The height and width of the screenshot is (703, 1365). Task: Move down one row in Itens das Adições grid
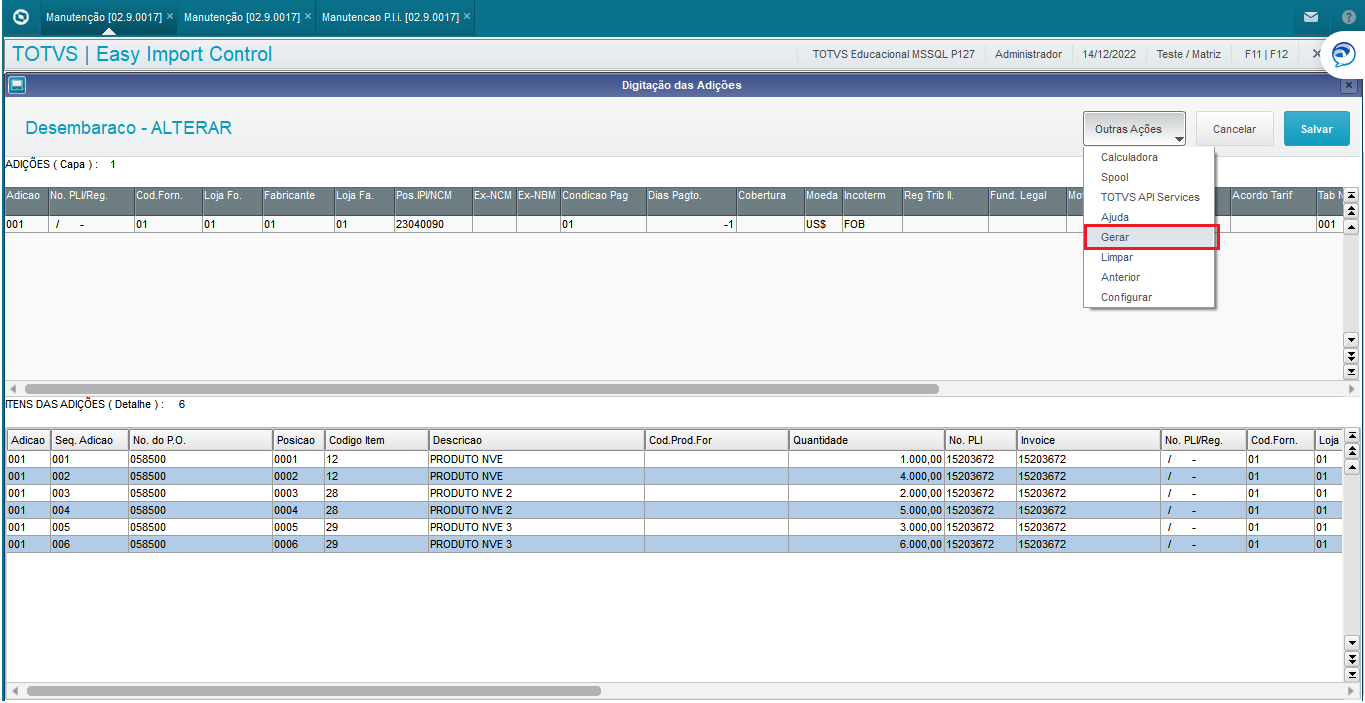[1351, 643]
